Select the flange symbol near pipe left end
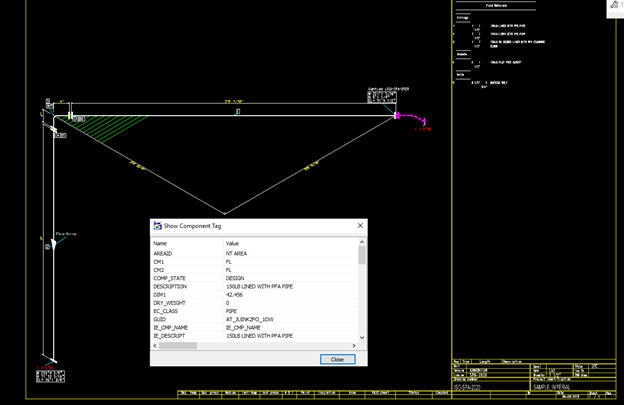 [70, 115]
